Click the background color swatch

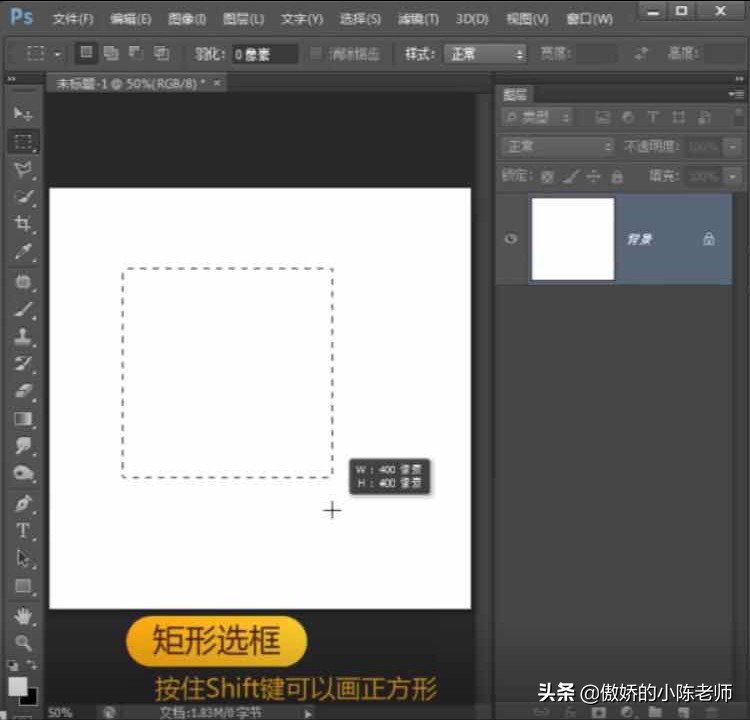pyautogui.click(x=31, y=698)
